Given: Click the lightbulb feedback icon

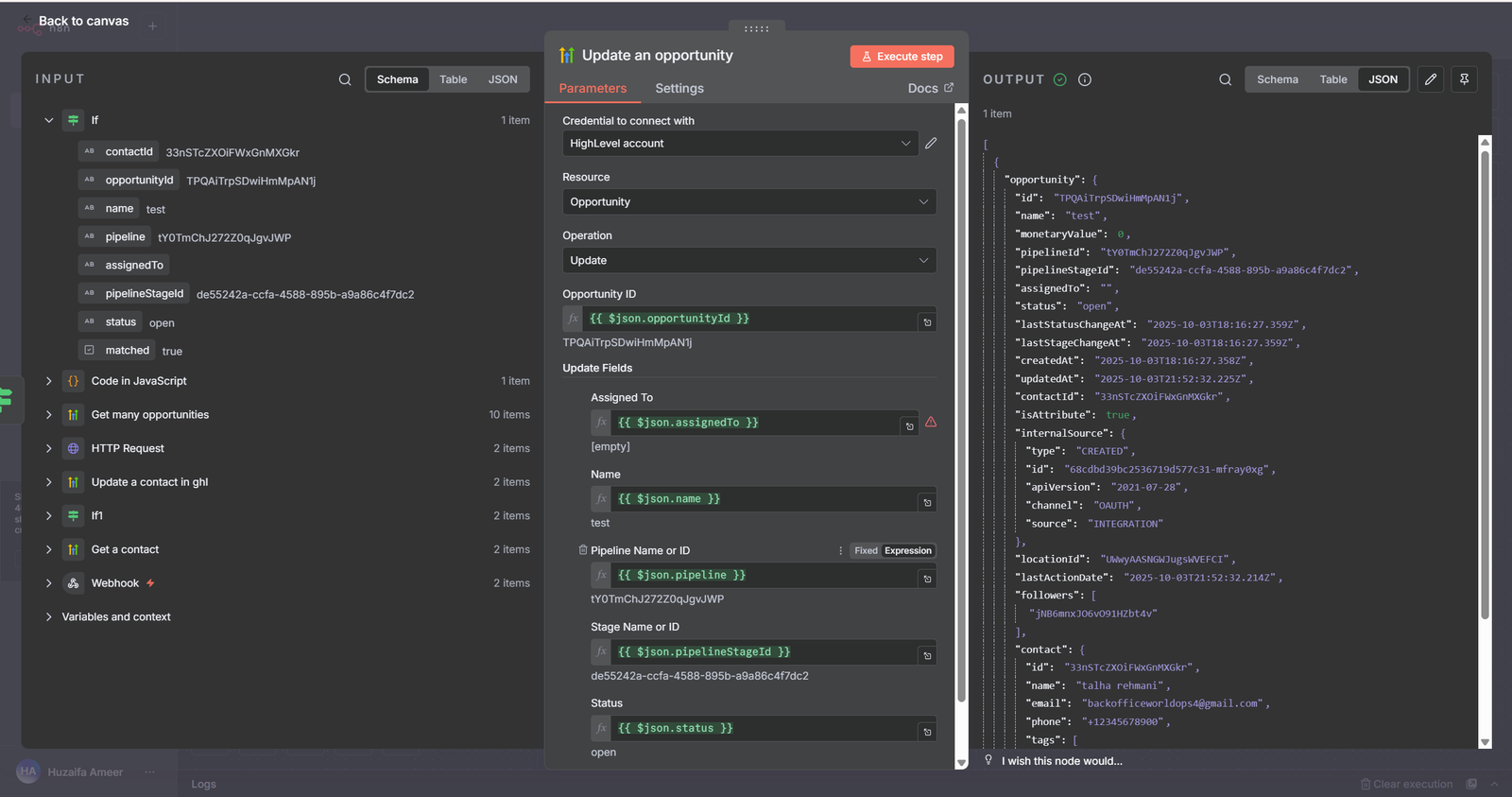Looking at the screenshot, I should [x=988, y=760].
